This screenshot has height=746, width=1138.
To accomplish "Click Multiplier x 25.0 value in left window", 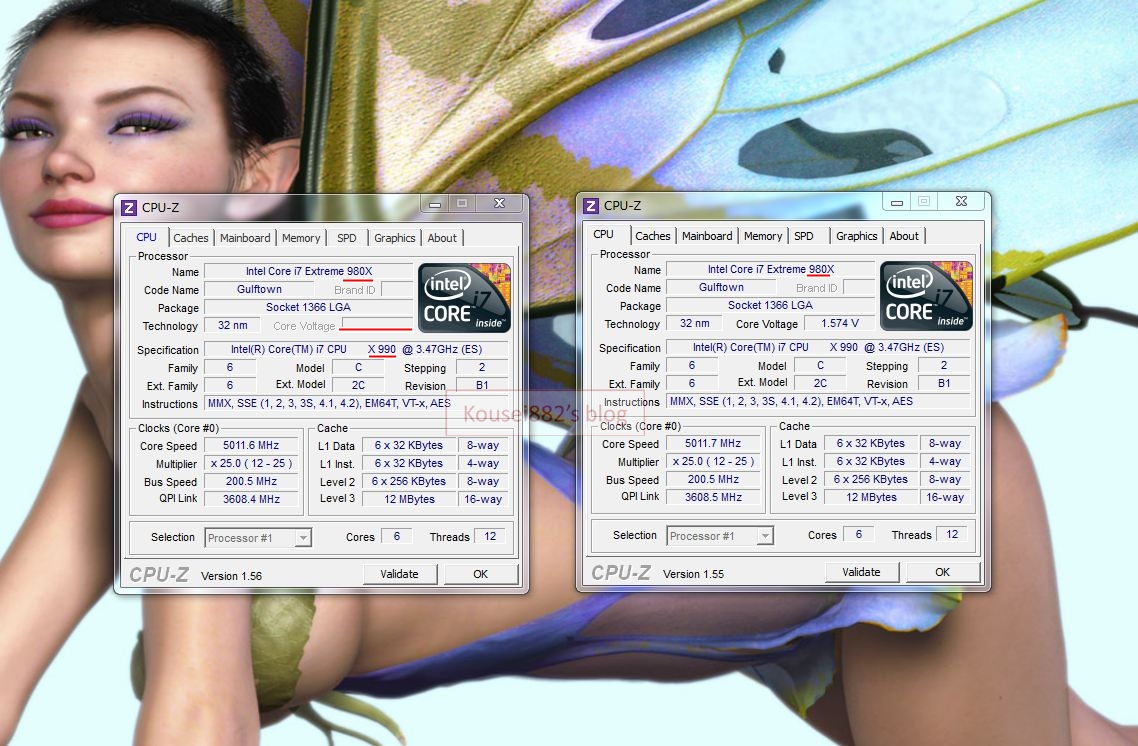I will pyautogui.click(x=251, y=463).
